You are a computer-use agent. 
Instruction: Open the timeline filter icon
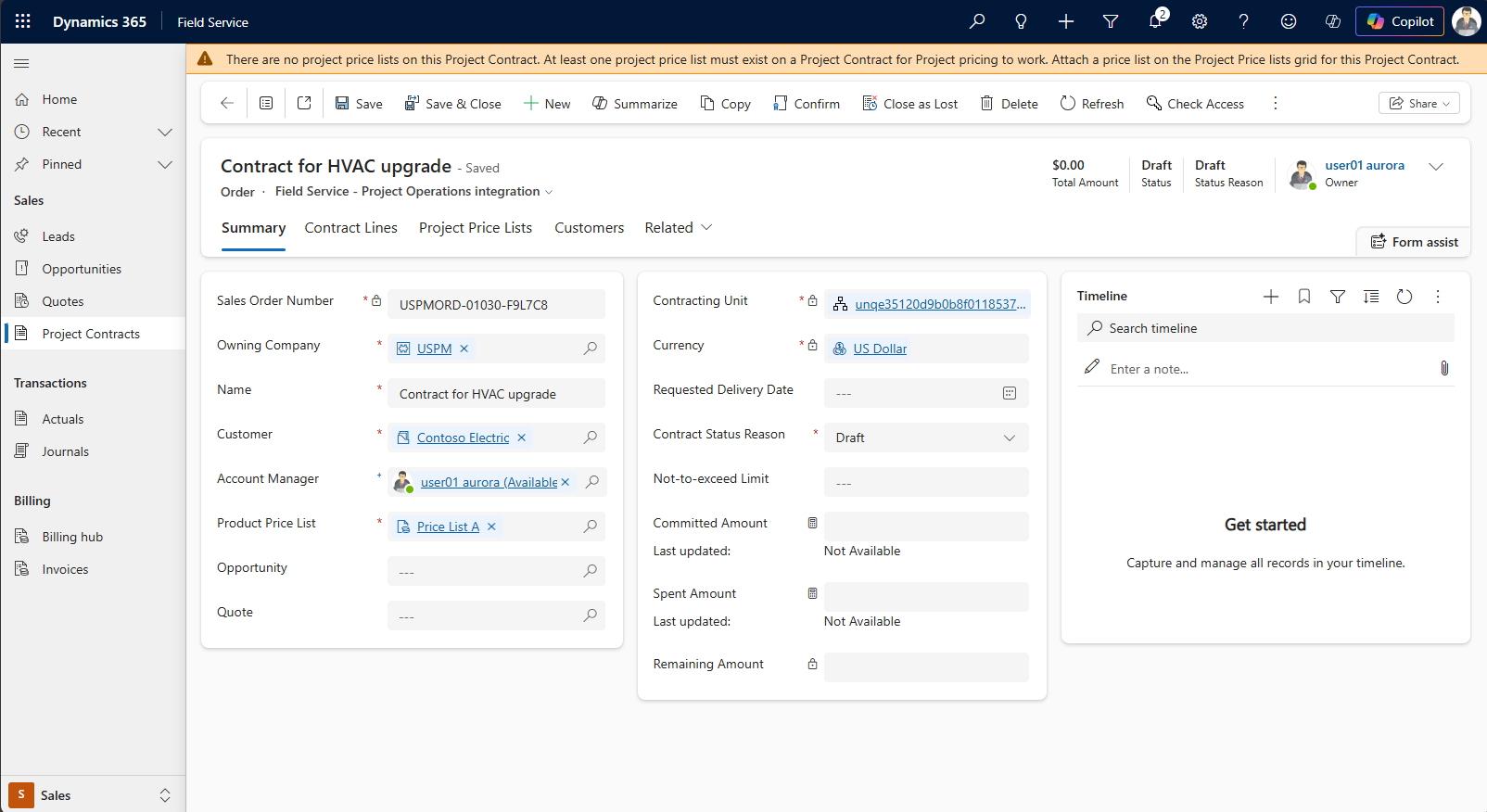pos(1338,297)
